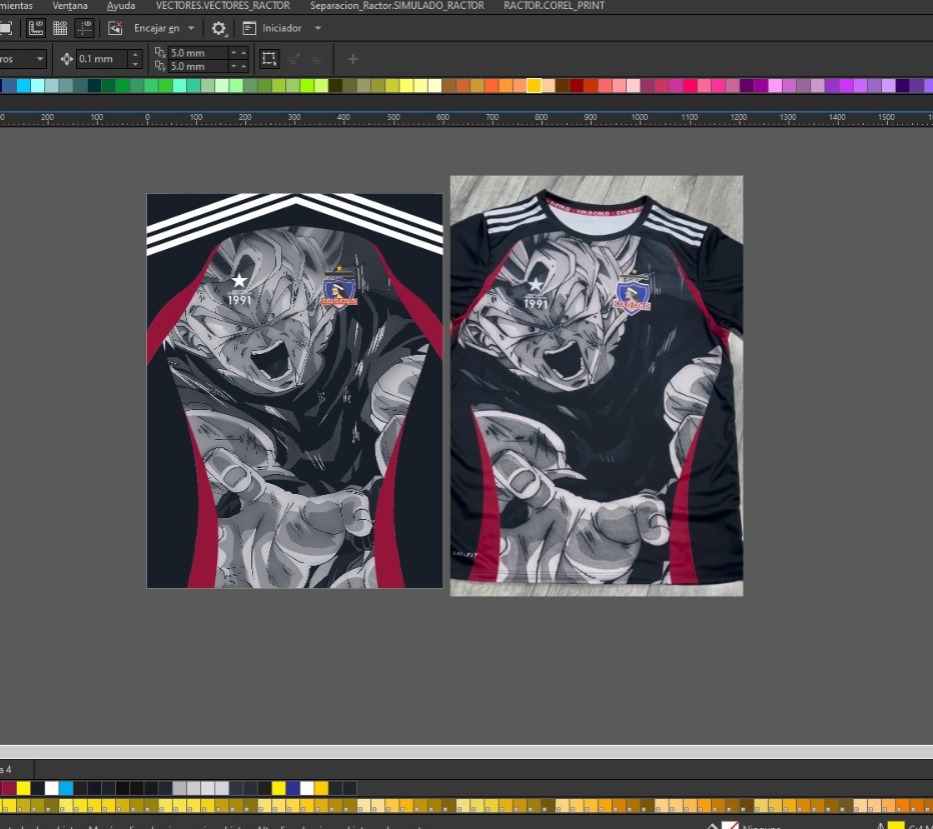This screenshot has width=933, height=829.
Task: Click the yellow outline color indicator
Action: (896, 825)
